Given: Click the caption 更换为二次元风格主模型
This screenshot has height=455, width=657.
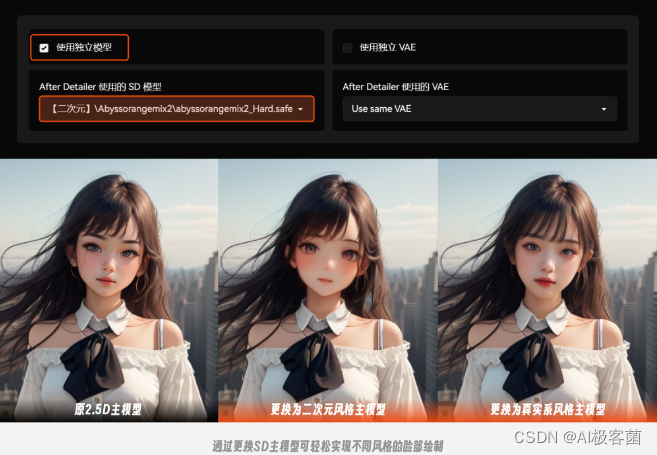Looking at the screenshot, I should coord(328,409).
